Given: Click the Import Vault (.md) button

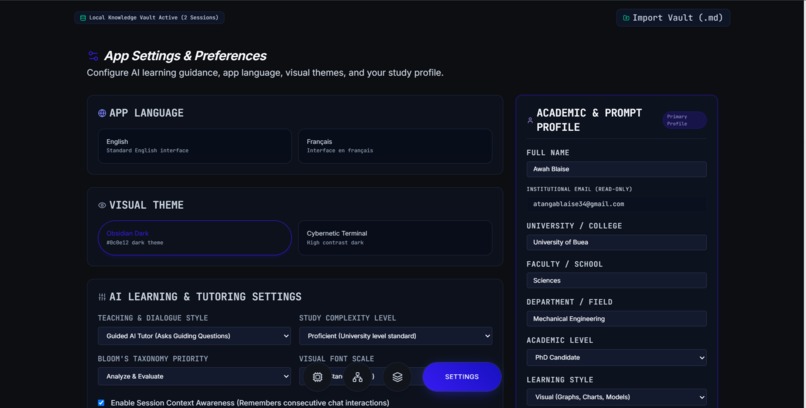Looking at the screenshot, I should tap(673, 17).
